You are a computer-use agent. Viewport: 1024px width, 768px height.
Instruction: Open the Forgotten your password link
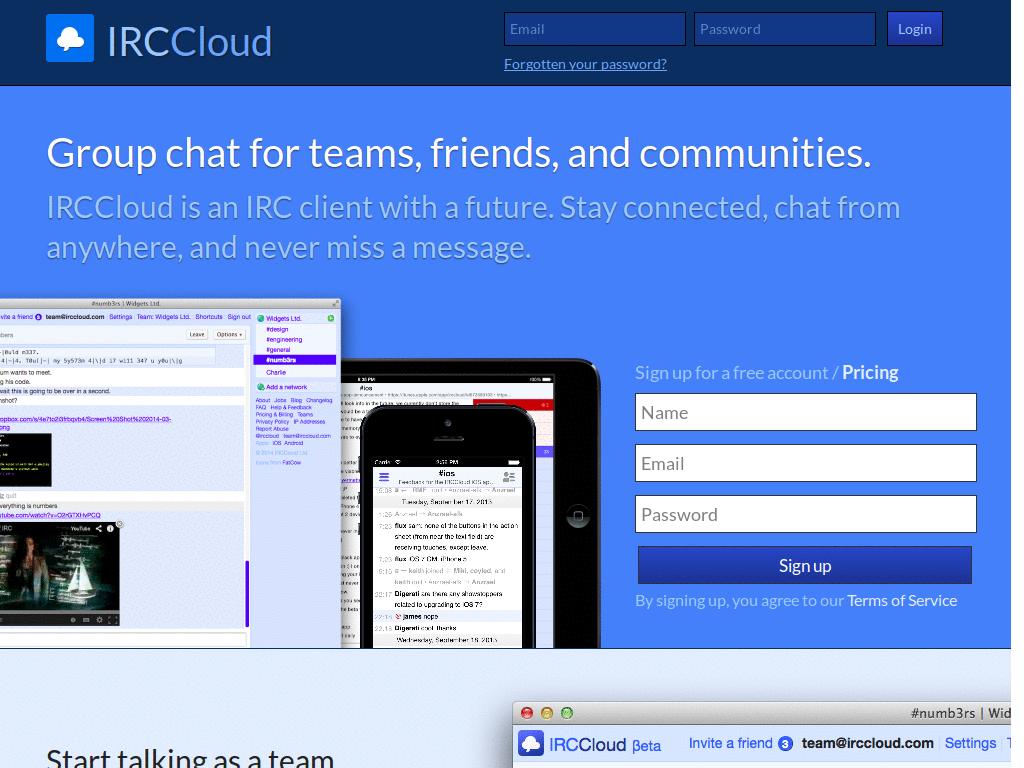point(585,63)
